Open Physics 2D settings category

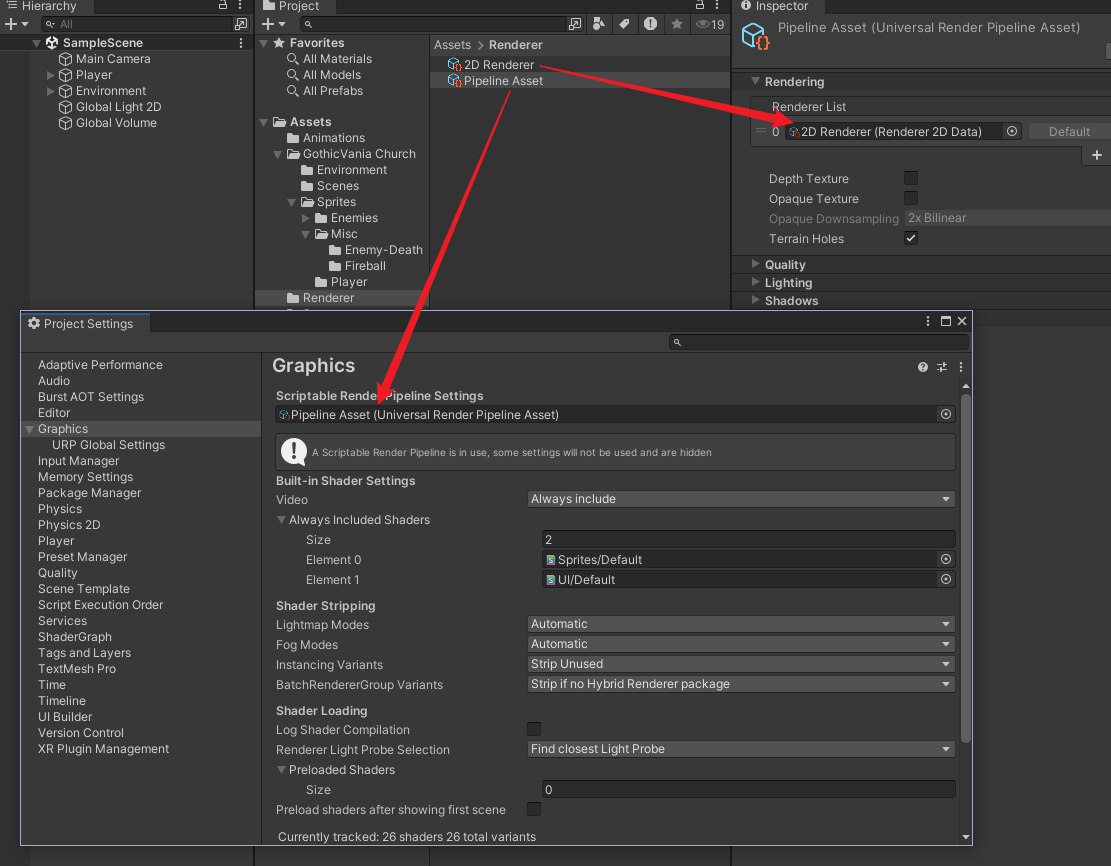pyautogui.click(x=69, y=525)
